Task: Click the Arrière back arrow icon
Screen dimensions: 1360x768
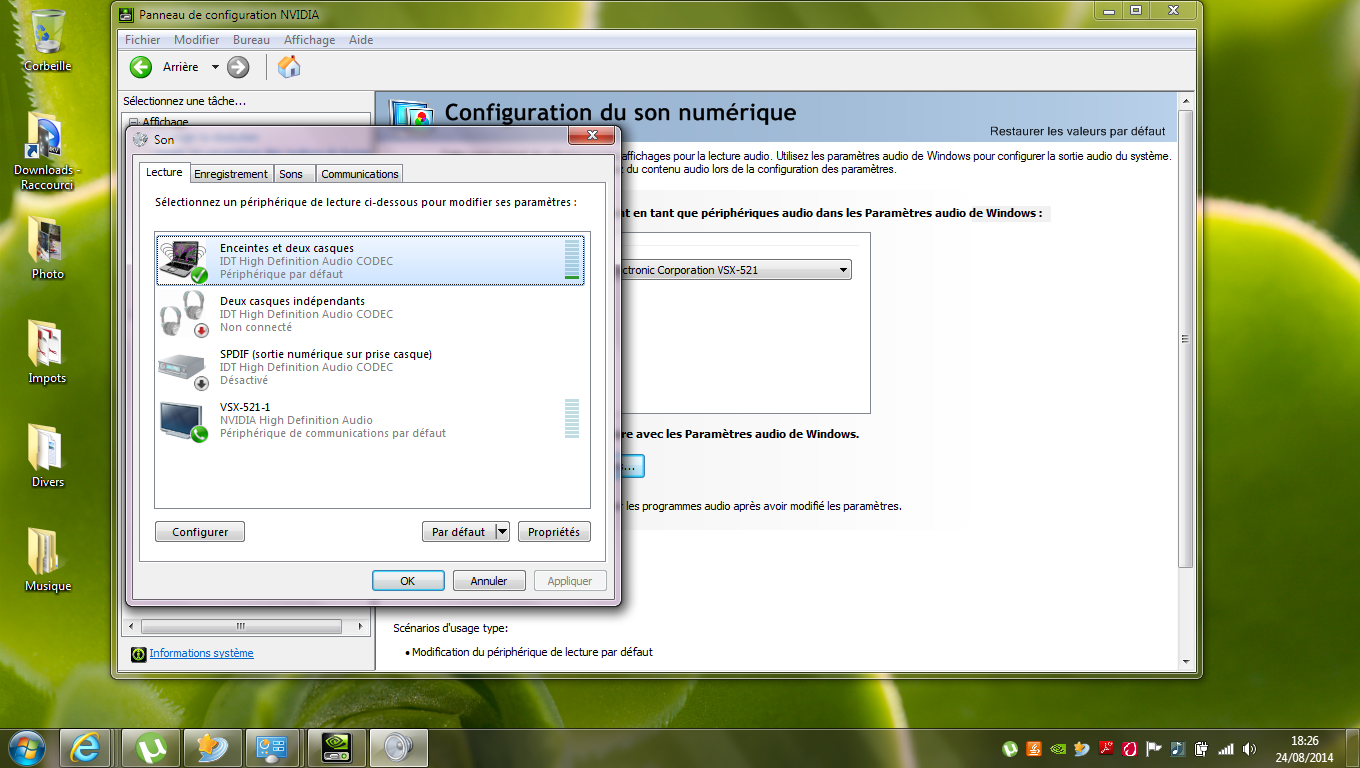Action: (141, 67)
